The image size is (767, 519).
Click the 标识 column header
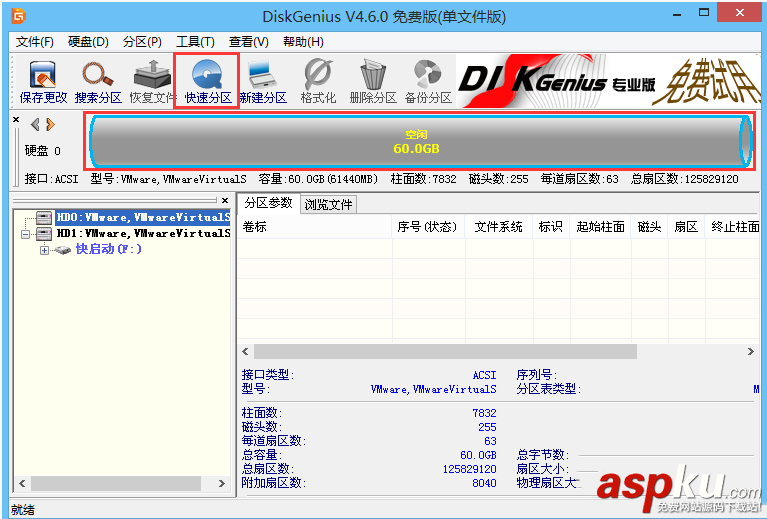click(x=551, y=226)
